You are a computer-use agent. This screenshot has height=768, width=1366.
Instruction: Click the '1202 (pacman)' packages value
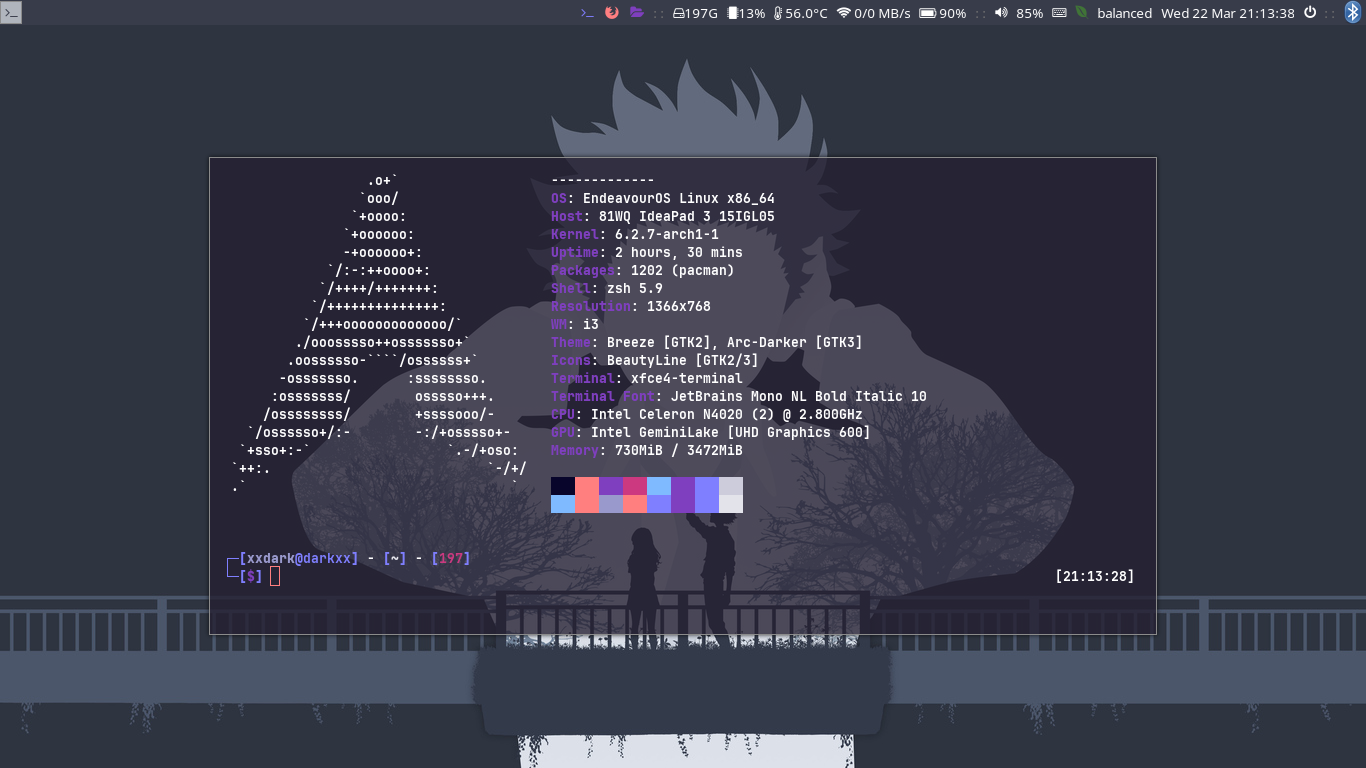(683, 270)
